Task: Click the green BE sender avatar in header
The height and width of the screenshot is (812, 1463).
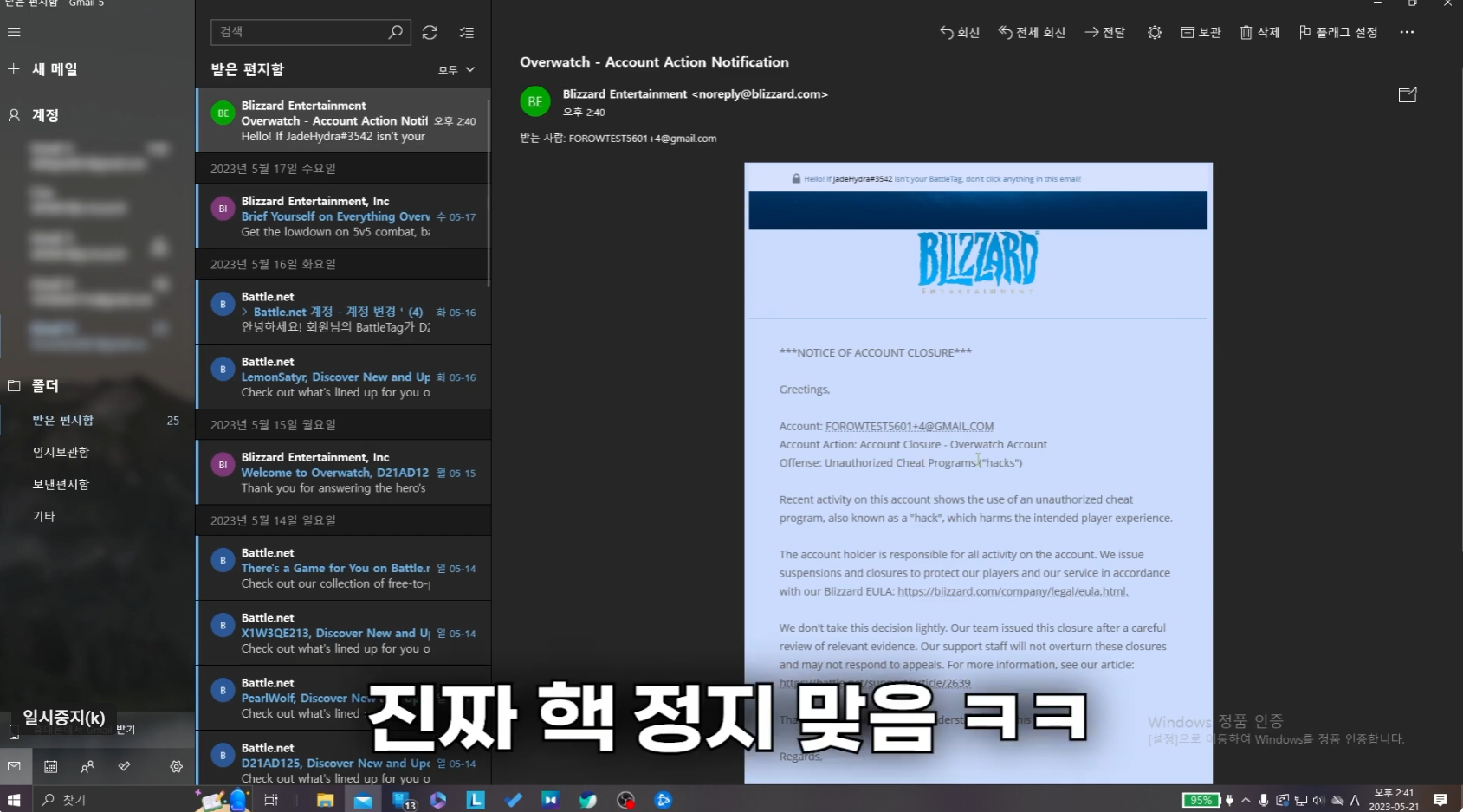Action: (x=535, y=101)
